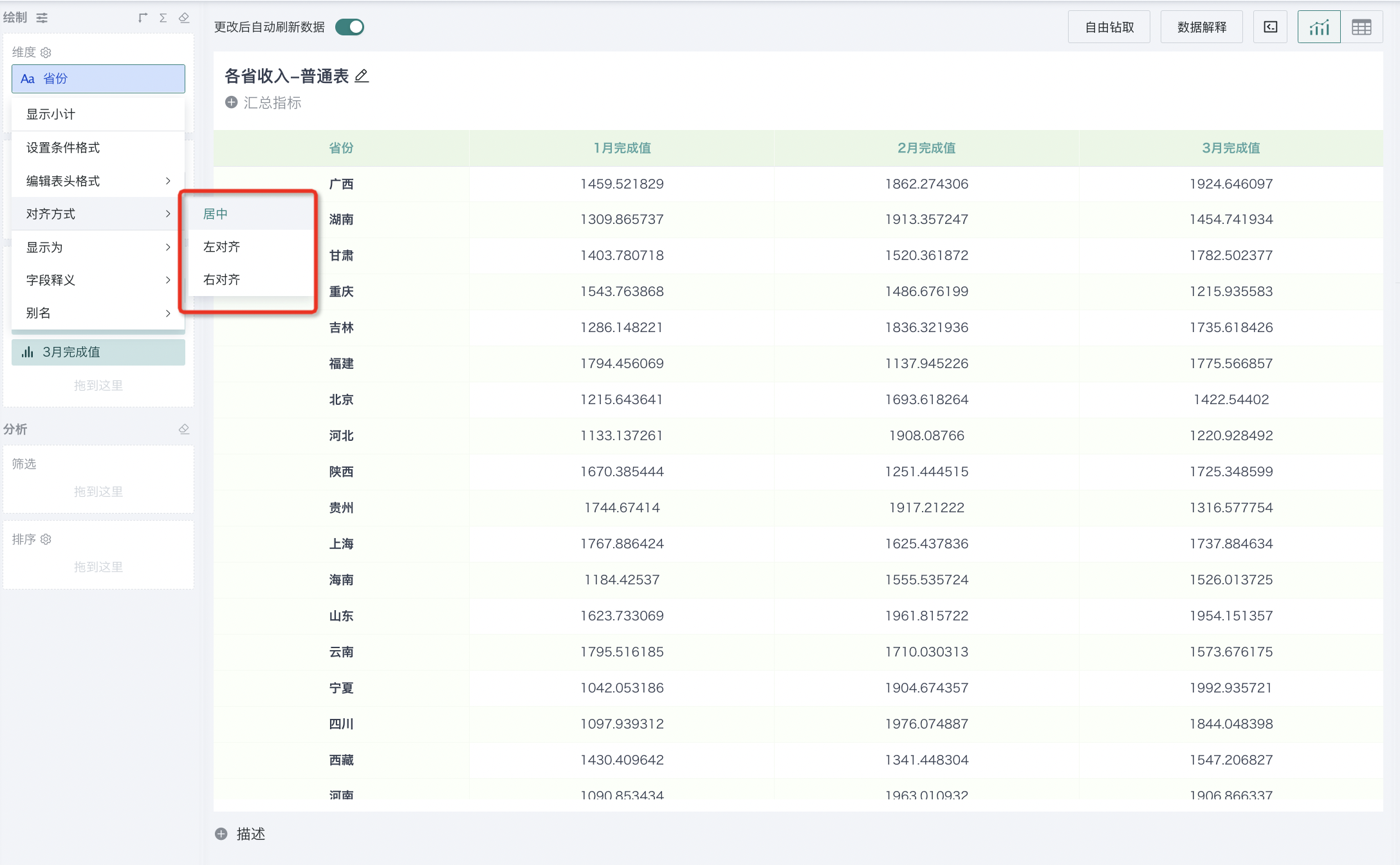Click the eraser icon in 分析 section
The height and width of the screenshot is (865, 1400).
click(184, 429)
